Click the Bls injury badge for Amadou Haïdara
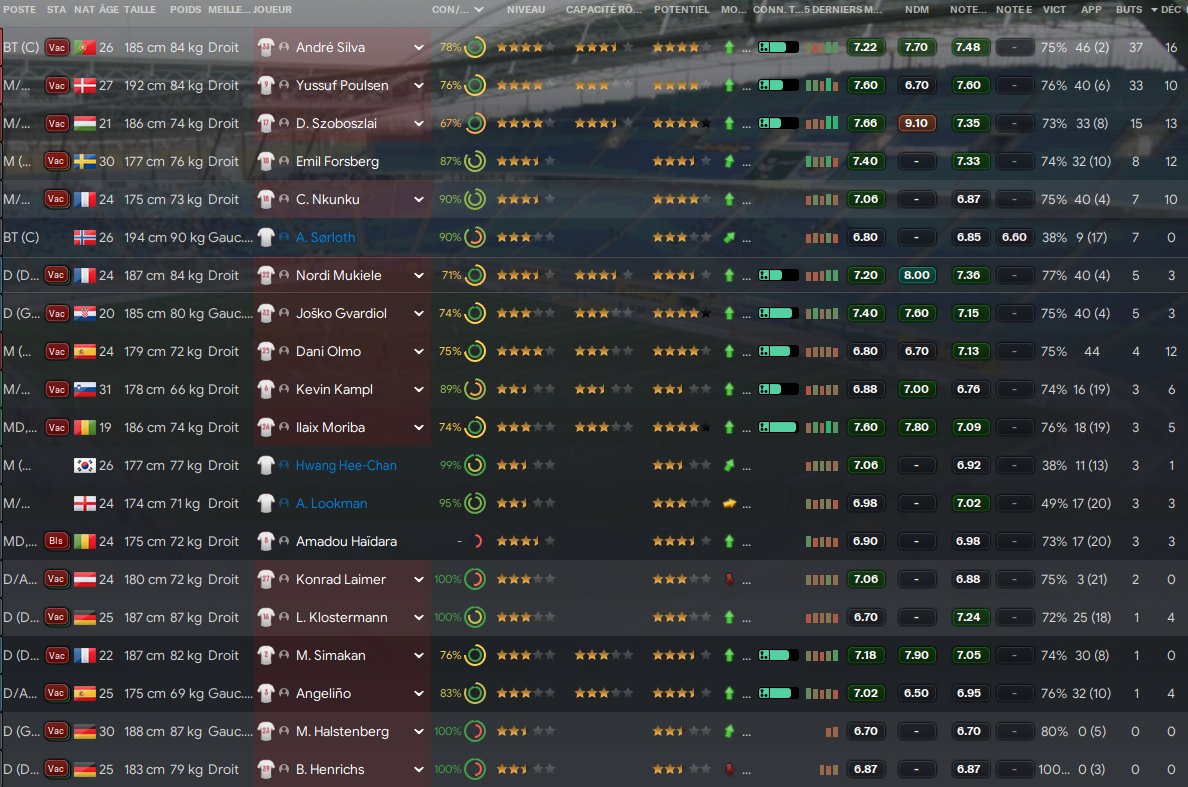The image size is (1188, 787). tap(57, 541)
